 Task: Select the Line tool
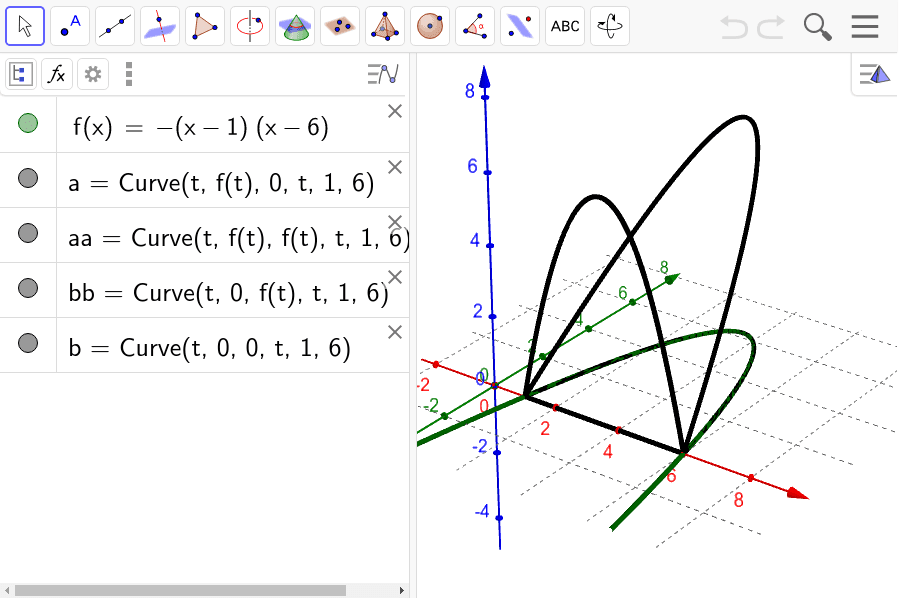click(114, 25)
